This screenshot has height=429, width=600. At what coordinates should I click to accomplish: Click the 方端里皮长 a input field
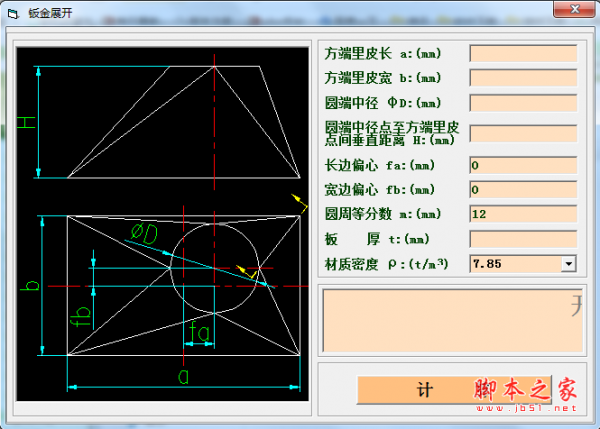523,54
